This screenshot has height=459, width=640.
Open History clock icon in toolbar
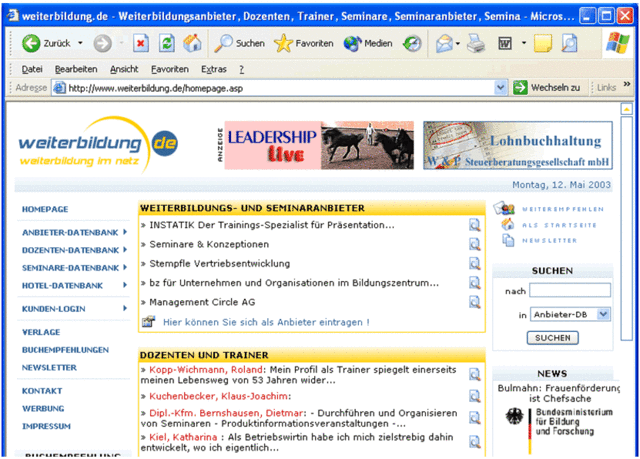click(412, 43)
